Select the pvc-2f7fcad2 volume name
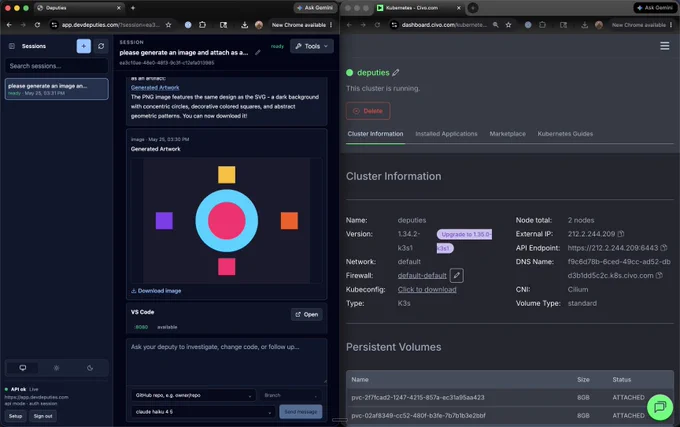The width and height of the screenshot is (680, 427). (418, 398)
